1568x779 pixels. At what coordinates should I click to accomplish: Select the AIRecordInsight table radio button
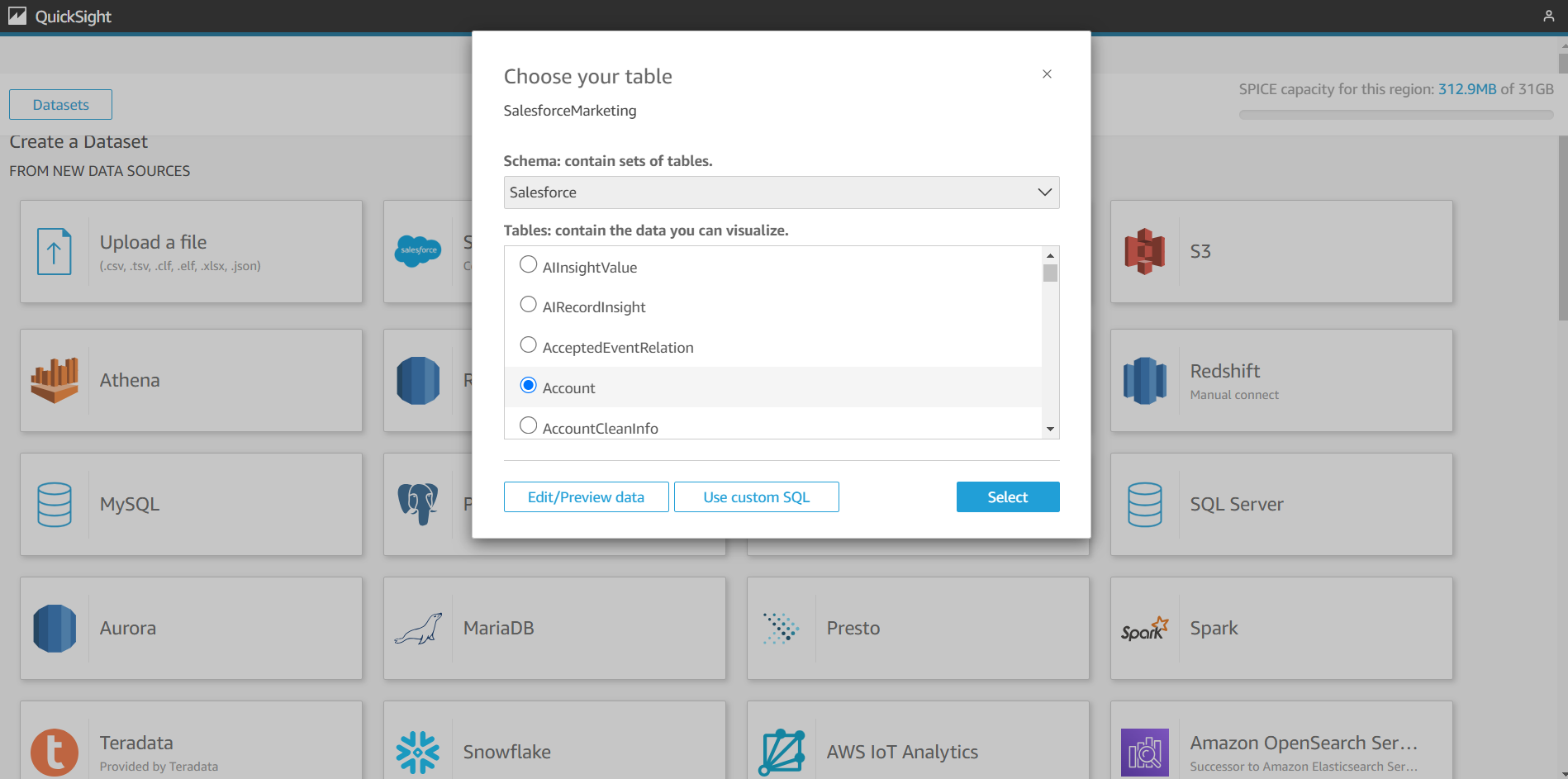pyautogui.click(x=528, y=304)
